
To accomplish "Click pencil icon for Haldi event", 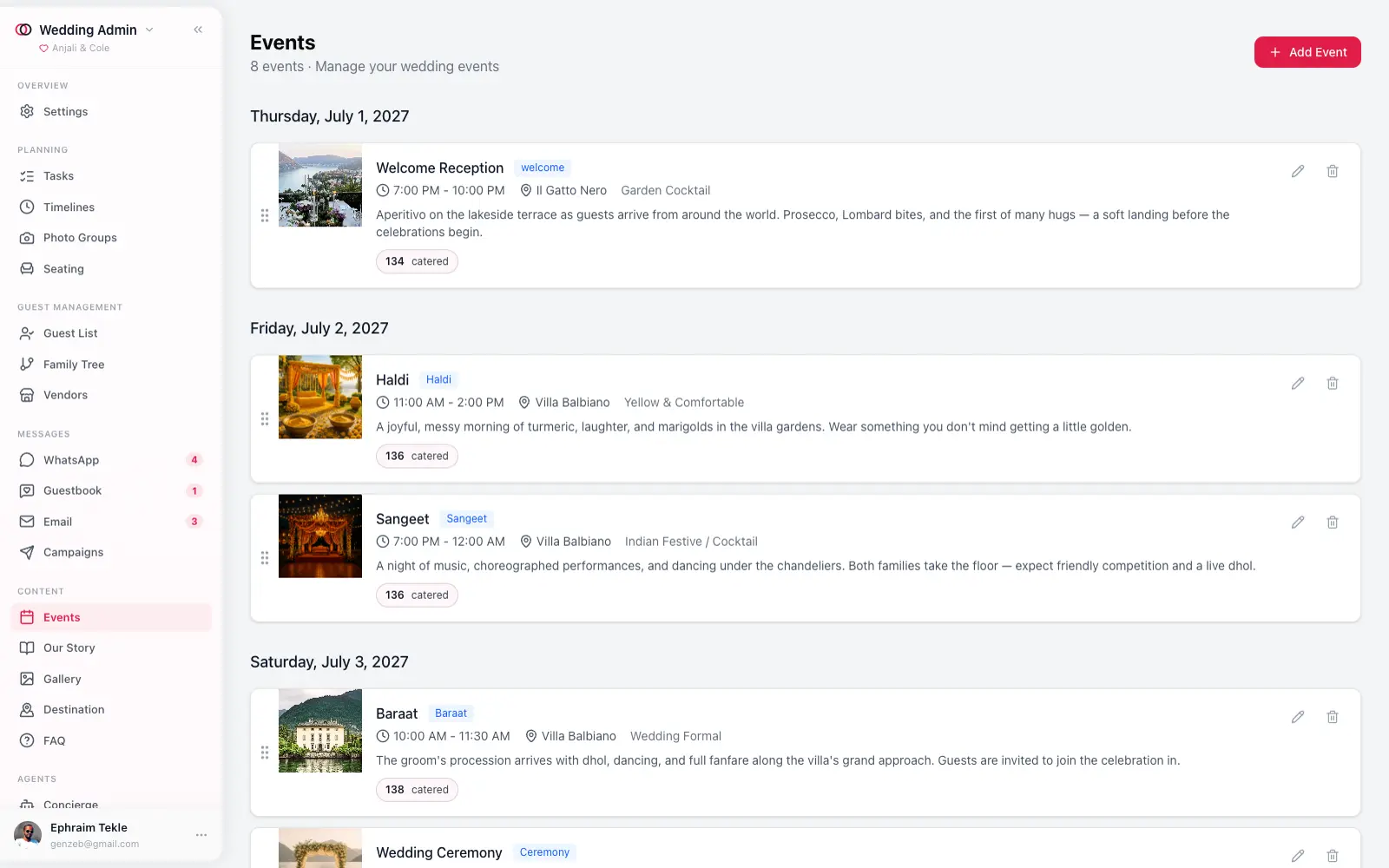I will [x=1298, y=383].
